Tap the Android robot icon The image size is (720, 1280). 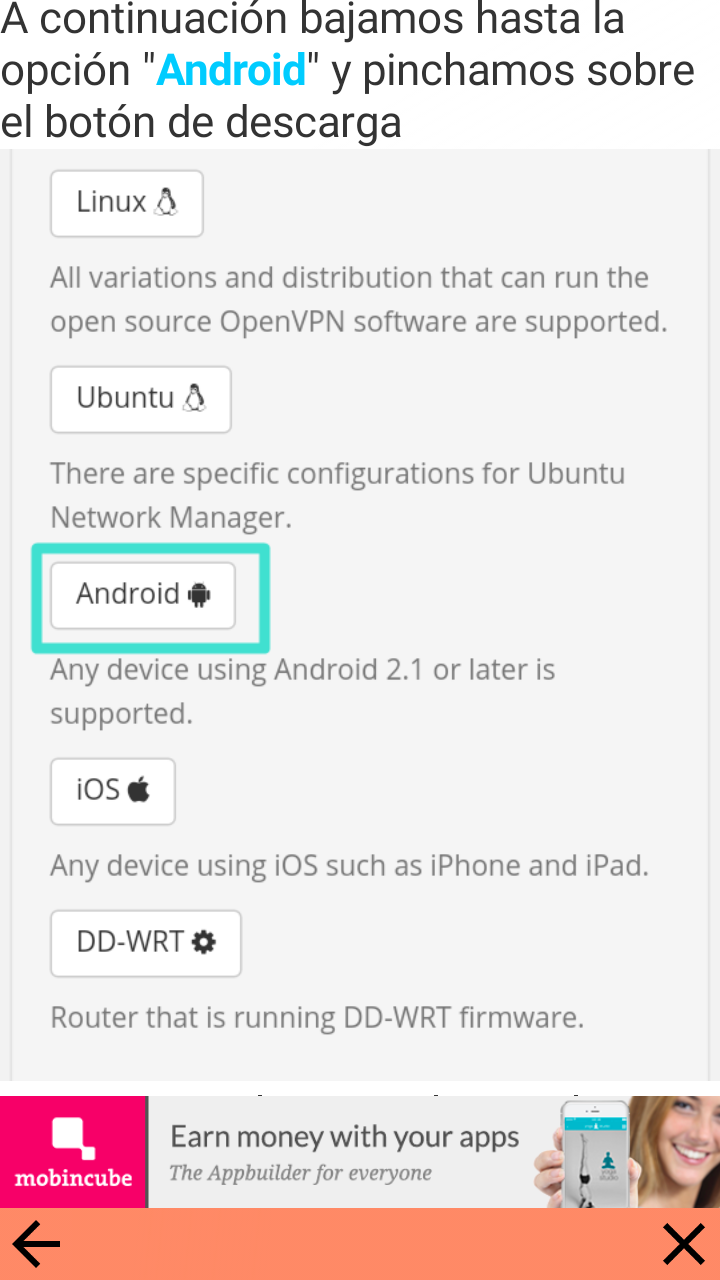[x=199, y=594]
